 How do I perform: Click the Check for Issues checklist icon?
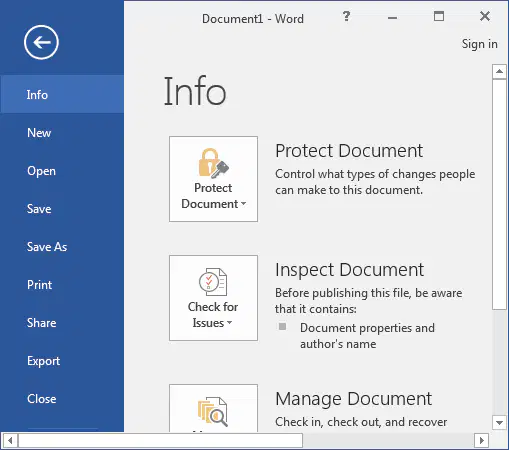(213, 282)
